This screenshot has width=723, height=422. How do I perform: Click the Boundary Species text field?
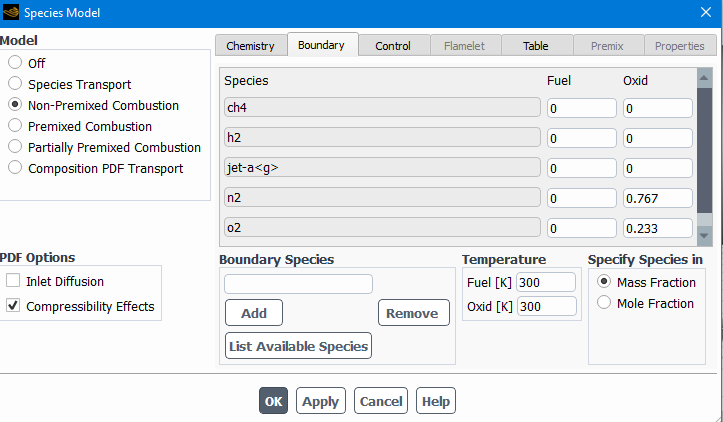click(x=298, y=284)
